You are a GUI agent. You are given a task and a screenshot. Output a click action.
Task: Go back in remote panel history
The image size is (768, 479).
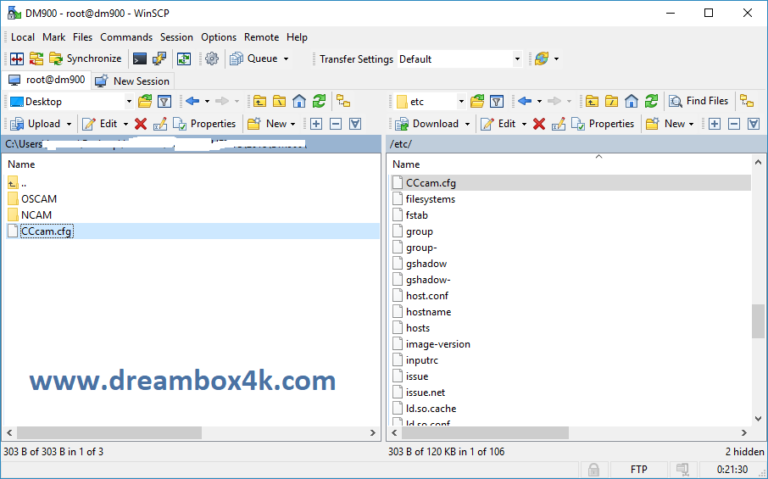(525, 101)
